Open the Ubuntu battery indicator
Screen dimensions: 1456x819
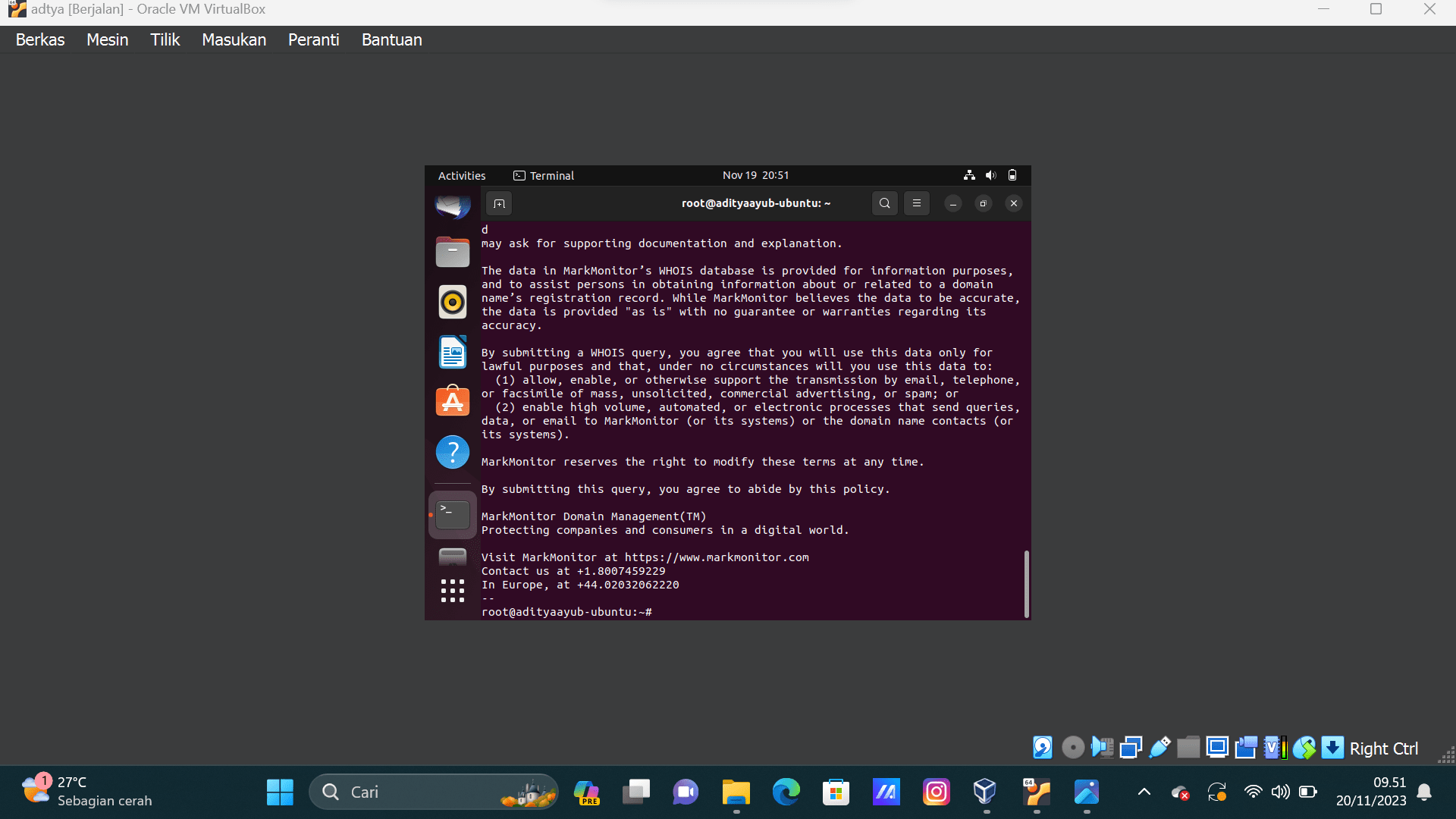coord(1012,175)
